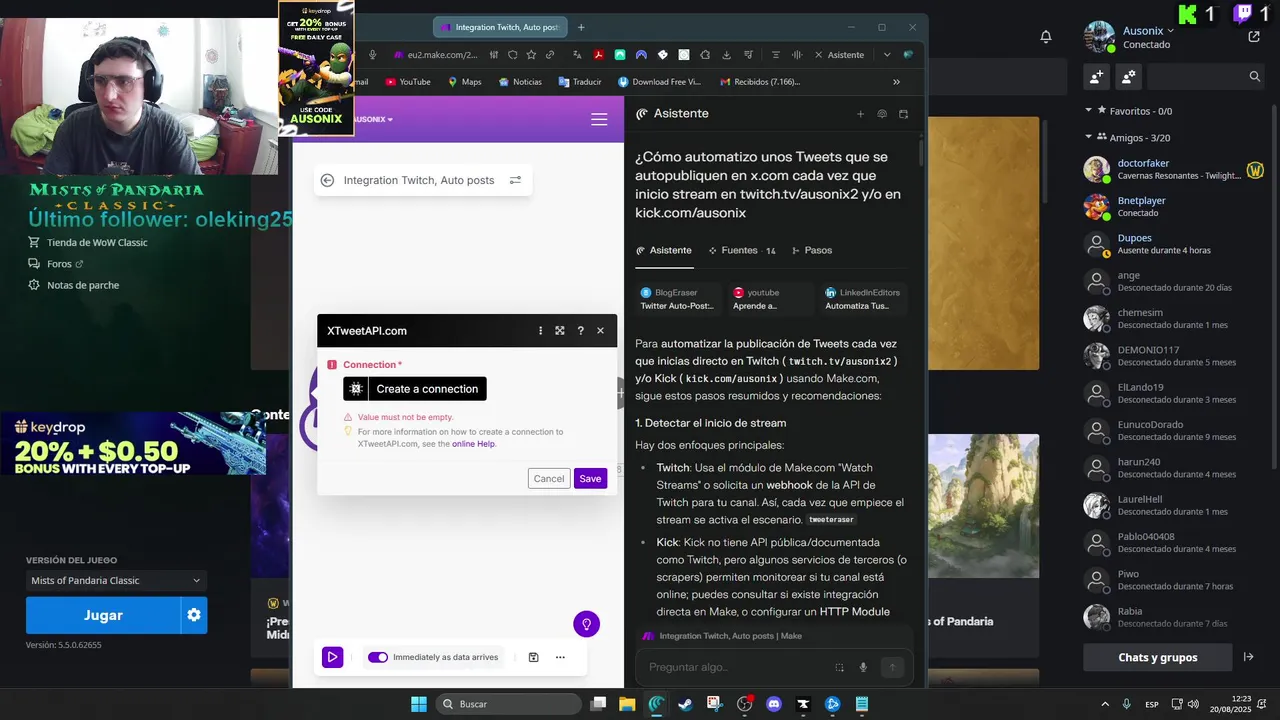Switch to the Pasos tab
The image size is (1280, 720).
pos(811,250)
